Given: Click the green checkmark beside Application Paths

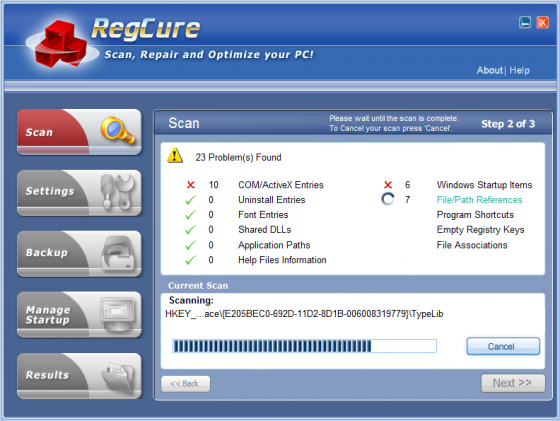Looking at the screenshot, I should point(191,245).
